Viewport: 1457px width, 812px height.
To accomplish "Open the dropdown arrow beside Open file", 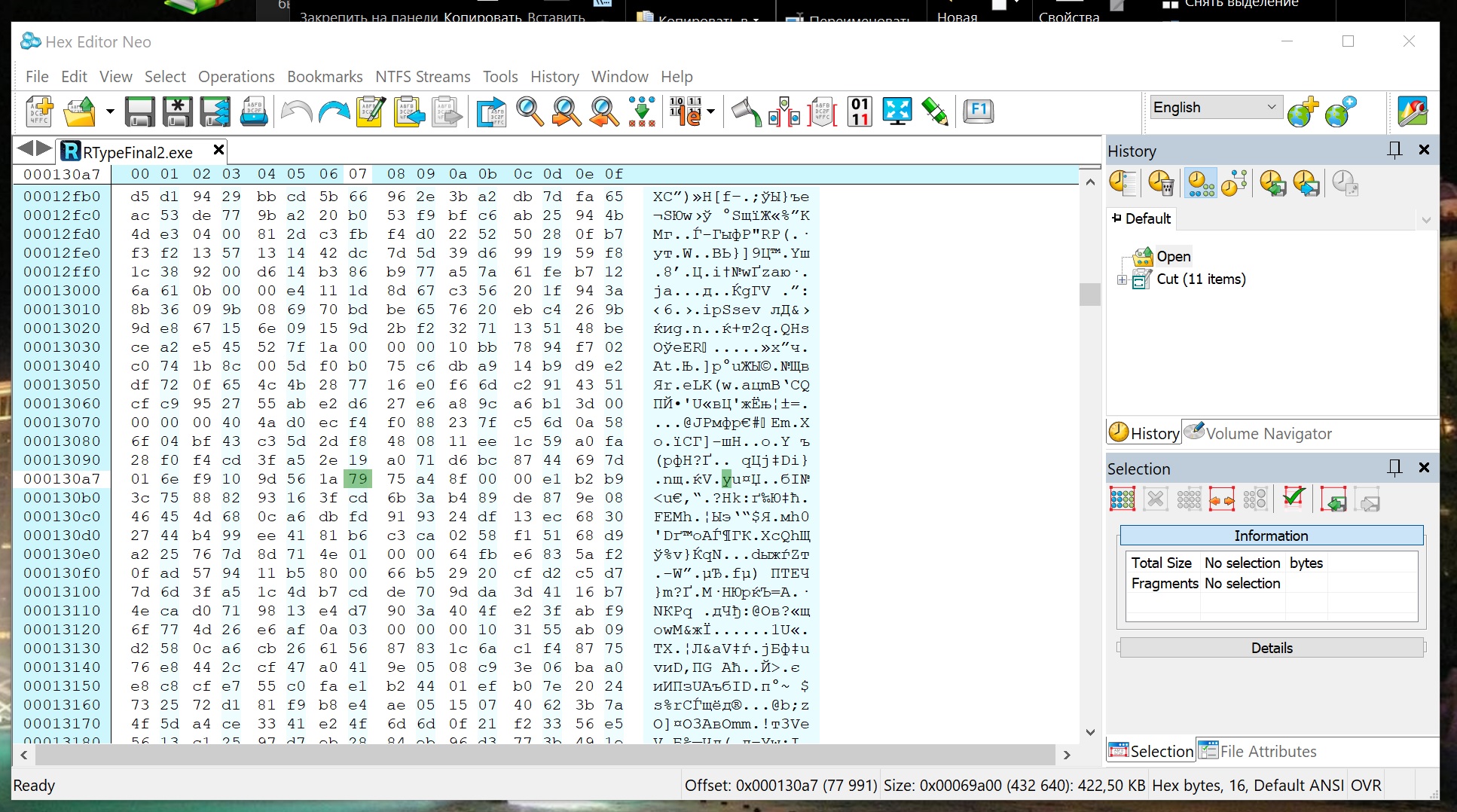I will click(x=110, y=111).
